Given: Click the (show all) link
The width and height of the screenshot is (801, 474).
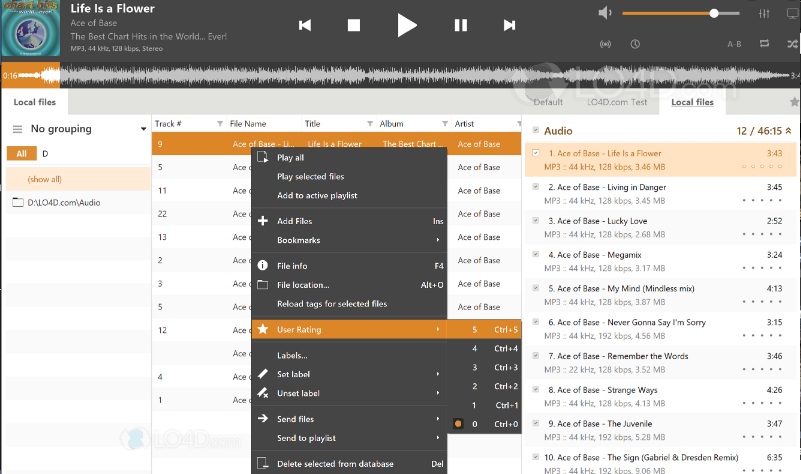Looking at the screenshot, I should point(44,179).
